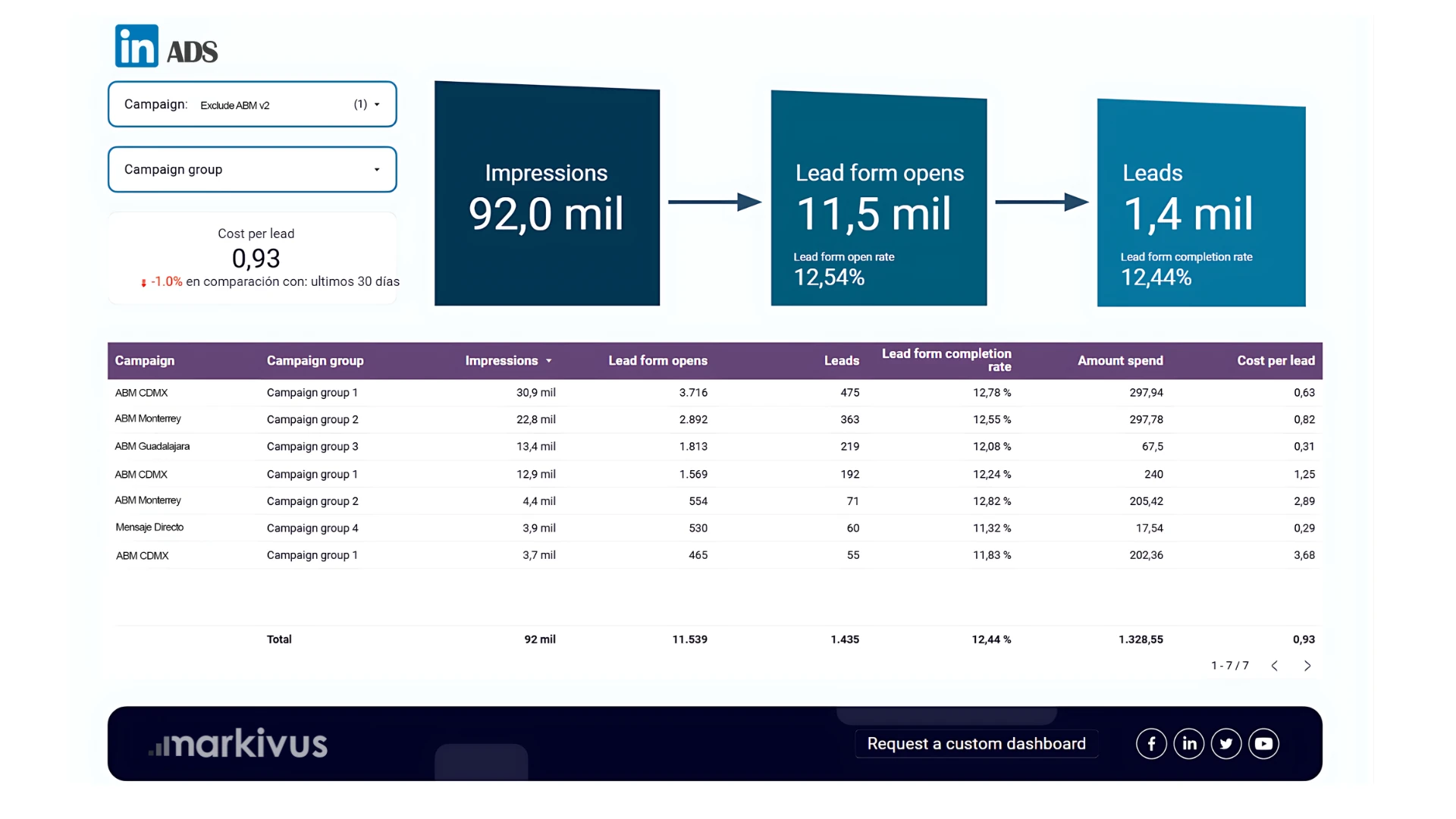Click Request a custom dashboard button
Viewport: 1456px width, 819px height.
(x=976, y=744)
